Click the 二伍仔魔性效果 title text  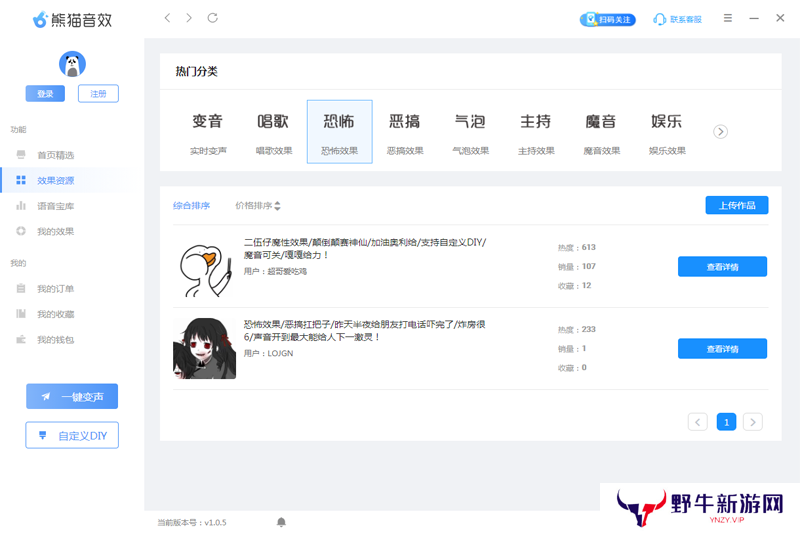coord(365,248)
